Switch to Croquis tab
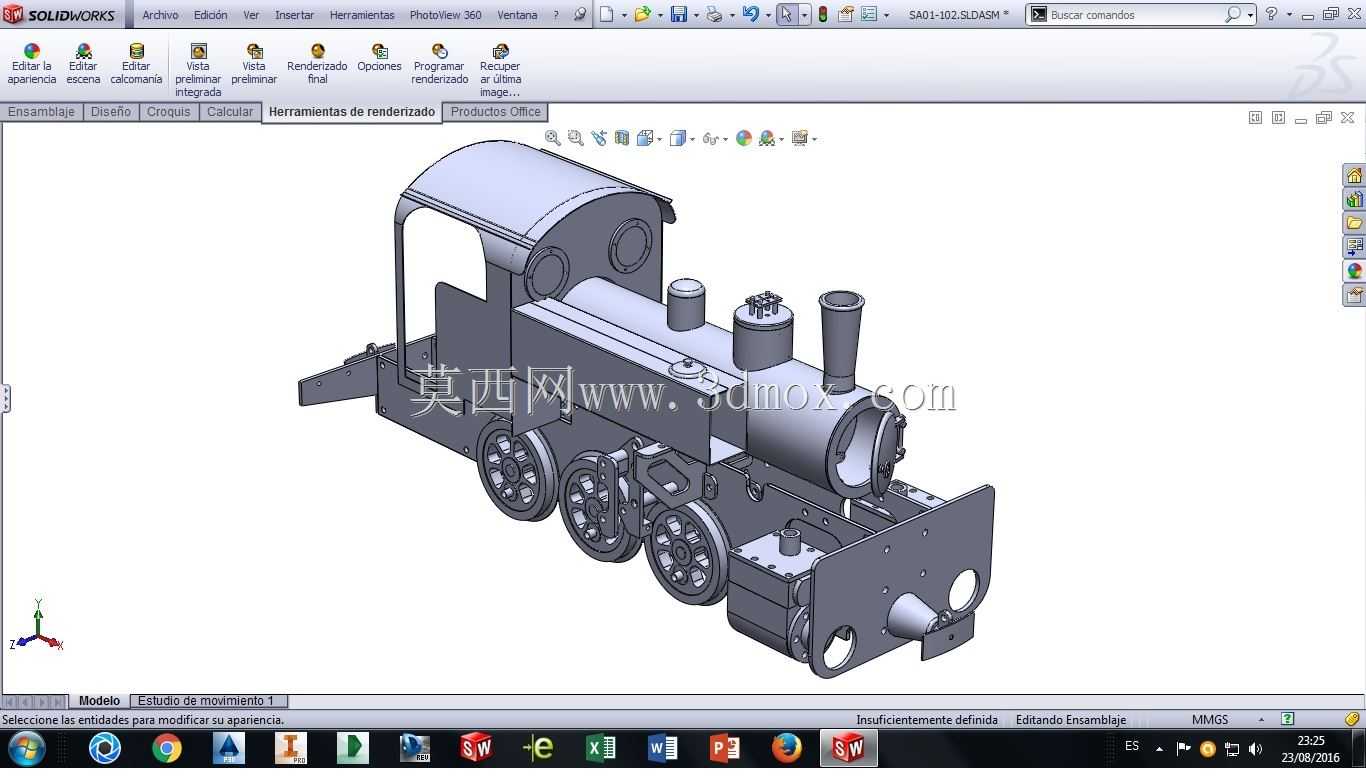 point(168,112)
